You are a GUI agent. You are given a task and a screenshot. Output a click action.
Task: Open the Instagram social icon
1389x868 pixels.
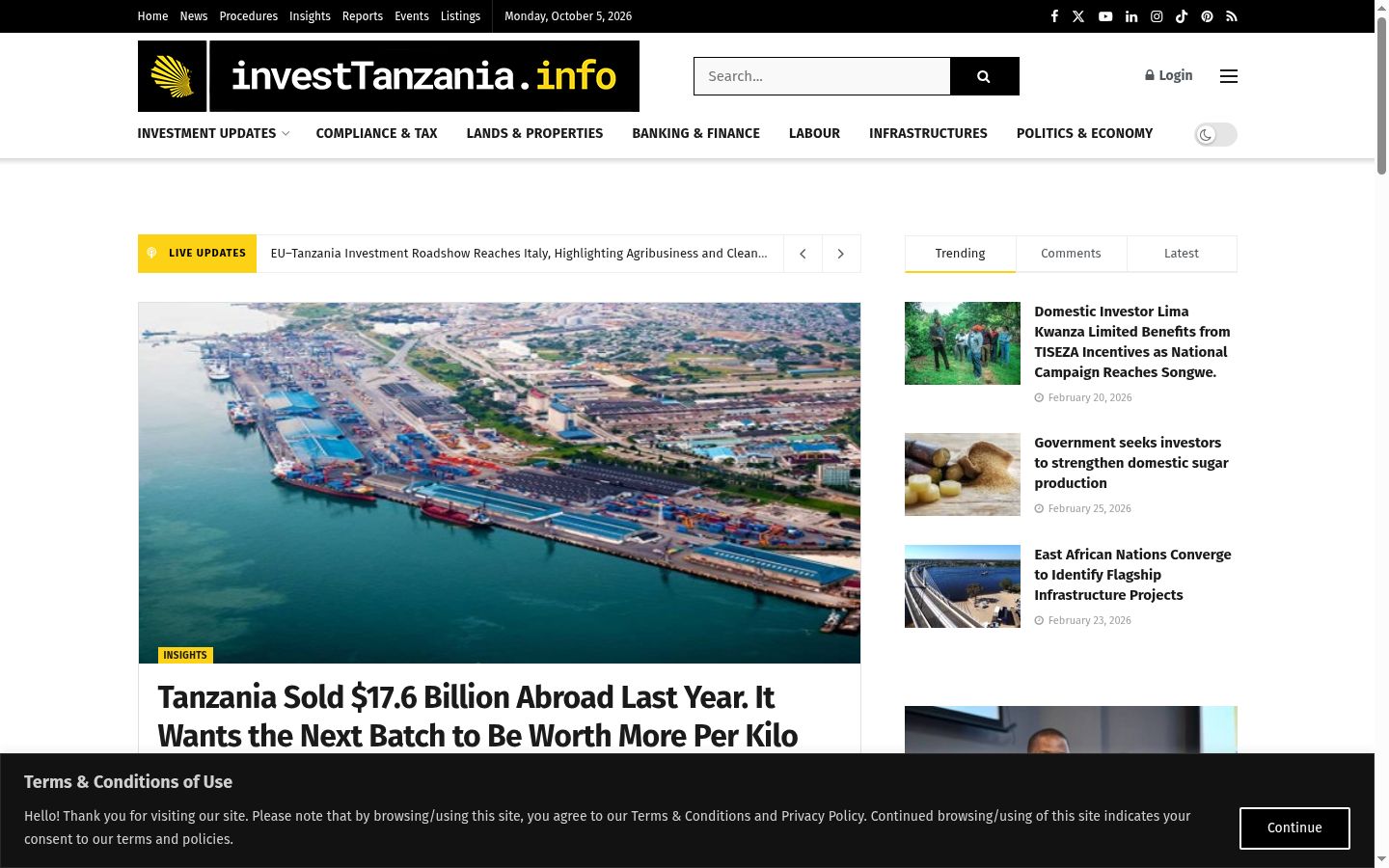1157,16
